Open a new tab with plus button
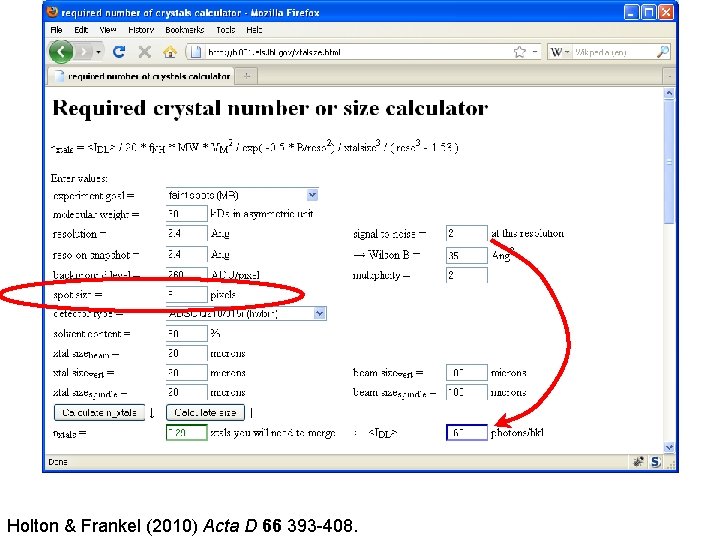The height and width of the screenshot is (540, 720). [x=247, y=76]
